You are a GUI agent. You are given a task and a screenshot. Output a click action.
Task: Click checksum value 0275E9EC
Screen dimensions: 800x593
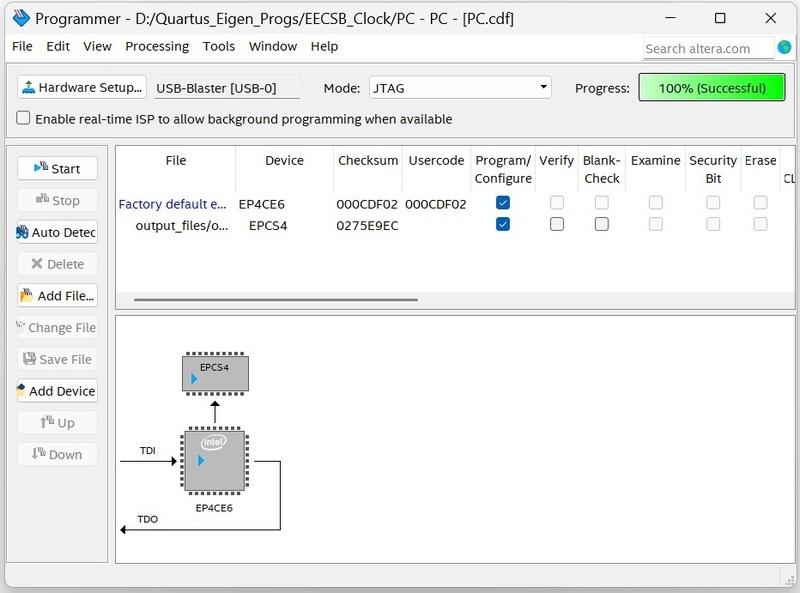[x=367, y=226]
